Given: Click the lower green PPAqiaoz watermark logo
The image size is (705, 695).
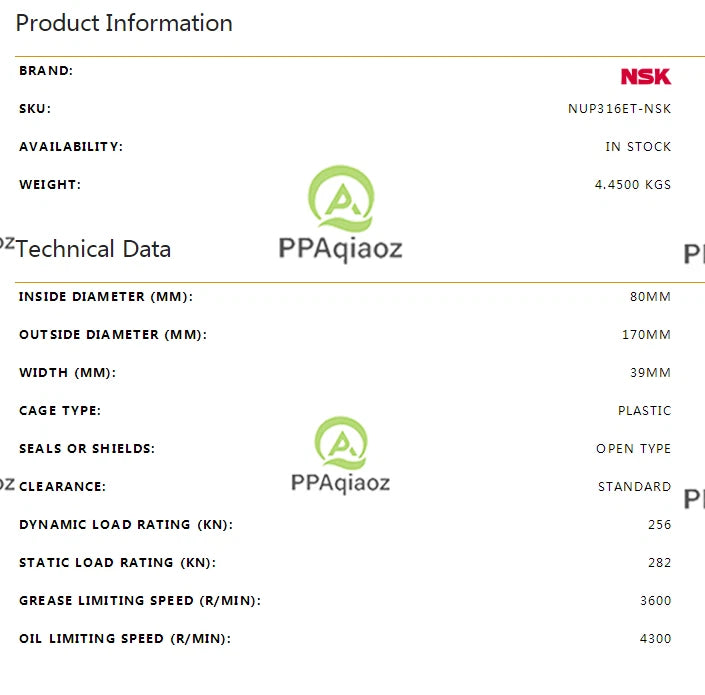Looking at the screenshot, I should (x=341, y=443).
